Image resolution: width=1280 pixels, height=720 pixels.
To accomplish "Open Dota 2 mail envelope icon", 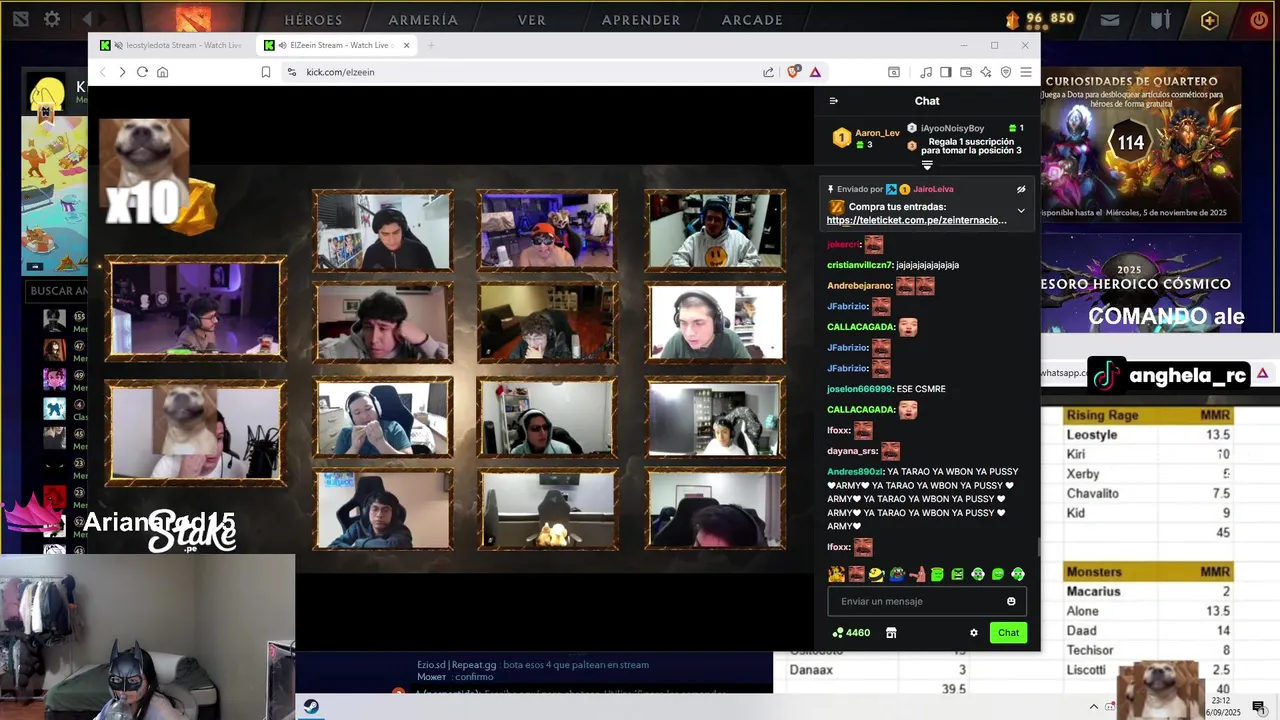I will coord(1110,19).
